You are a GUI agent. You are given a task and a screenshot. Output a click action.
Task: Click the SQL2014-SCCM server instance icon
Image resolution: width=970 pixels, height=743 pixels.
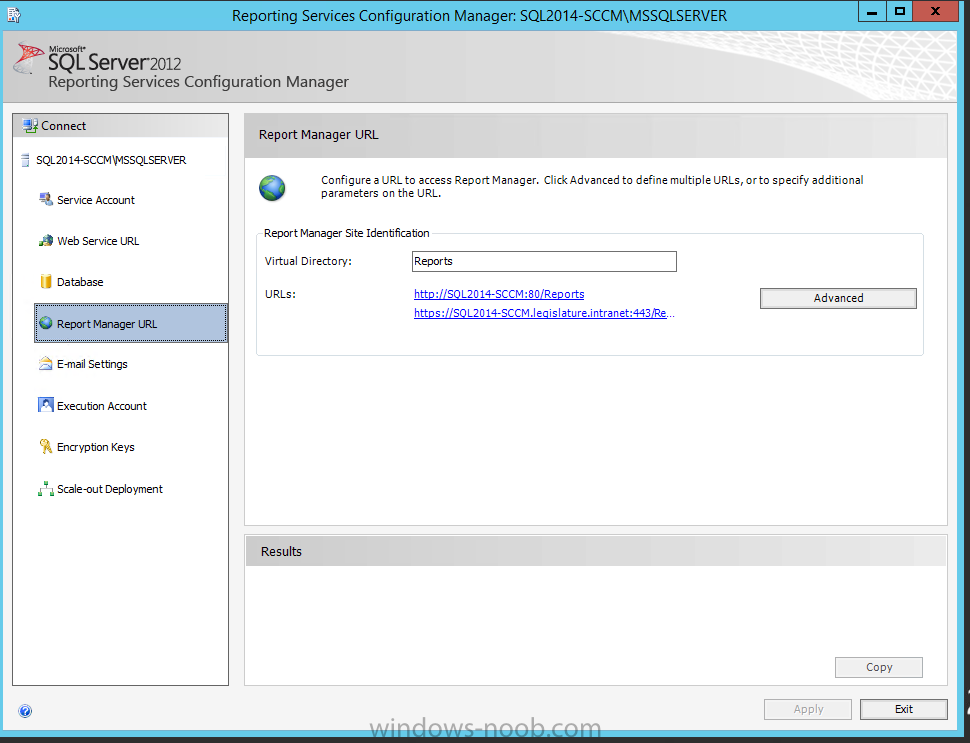pyautogui.click(x=25, y=160)
